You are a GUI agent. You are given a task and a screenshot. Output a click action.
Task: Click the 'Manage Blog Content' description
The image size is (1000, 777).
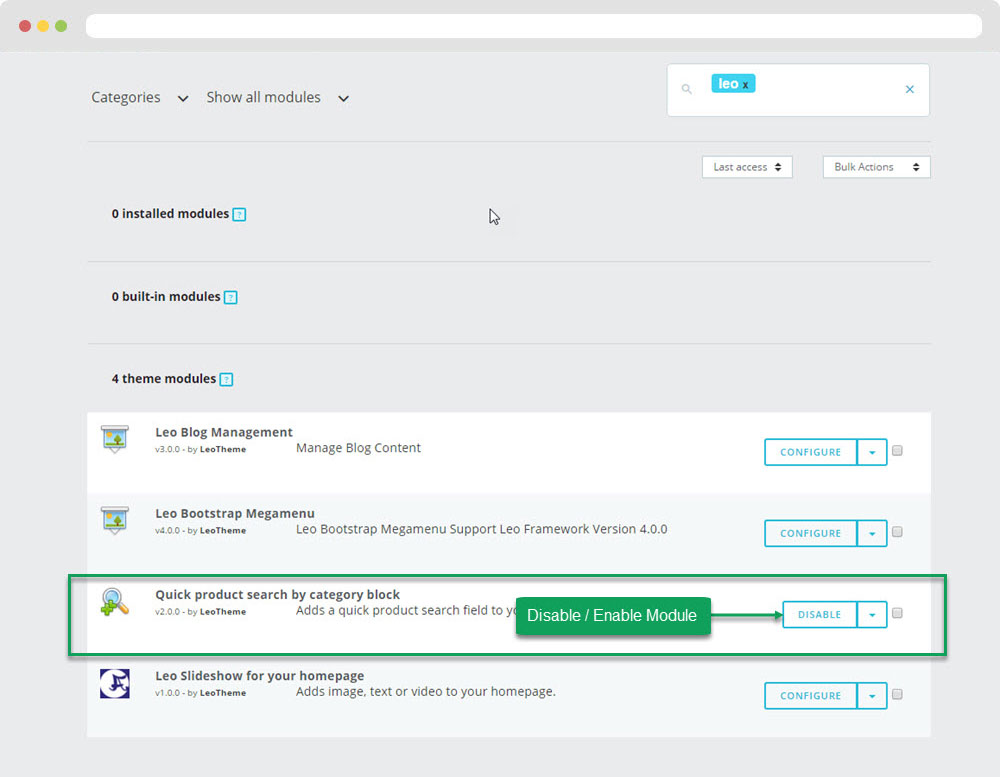pyautogui.click(x=358, y=448)
